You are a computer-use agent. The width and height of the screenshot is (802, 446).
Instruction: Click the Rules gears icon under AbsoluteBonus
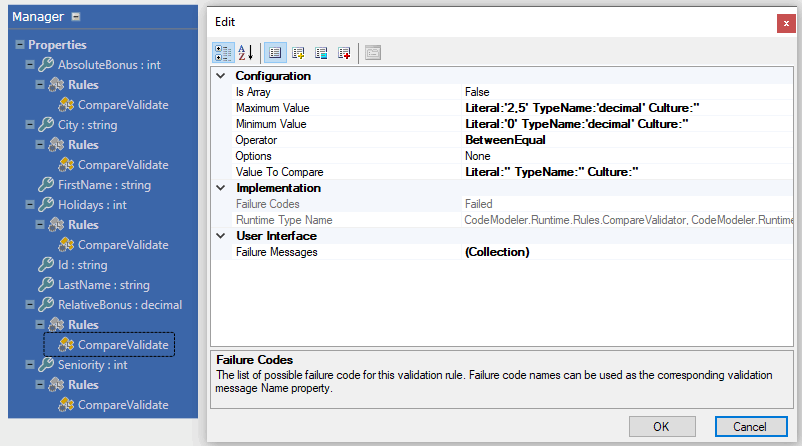56,84
